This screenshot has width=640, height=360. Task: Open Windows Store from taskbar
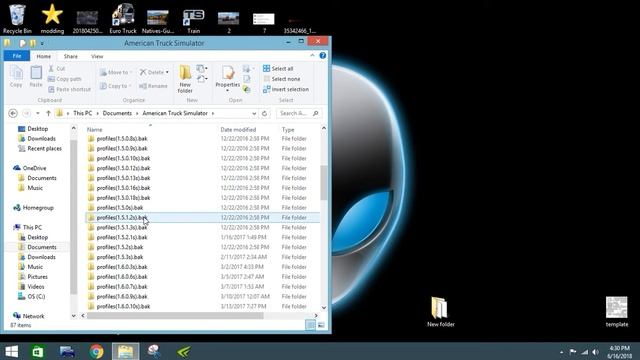coord(38,351)
